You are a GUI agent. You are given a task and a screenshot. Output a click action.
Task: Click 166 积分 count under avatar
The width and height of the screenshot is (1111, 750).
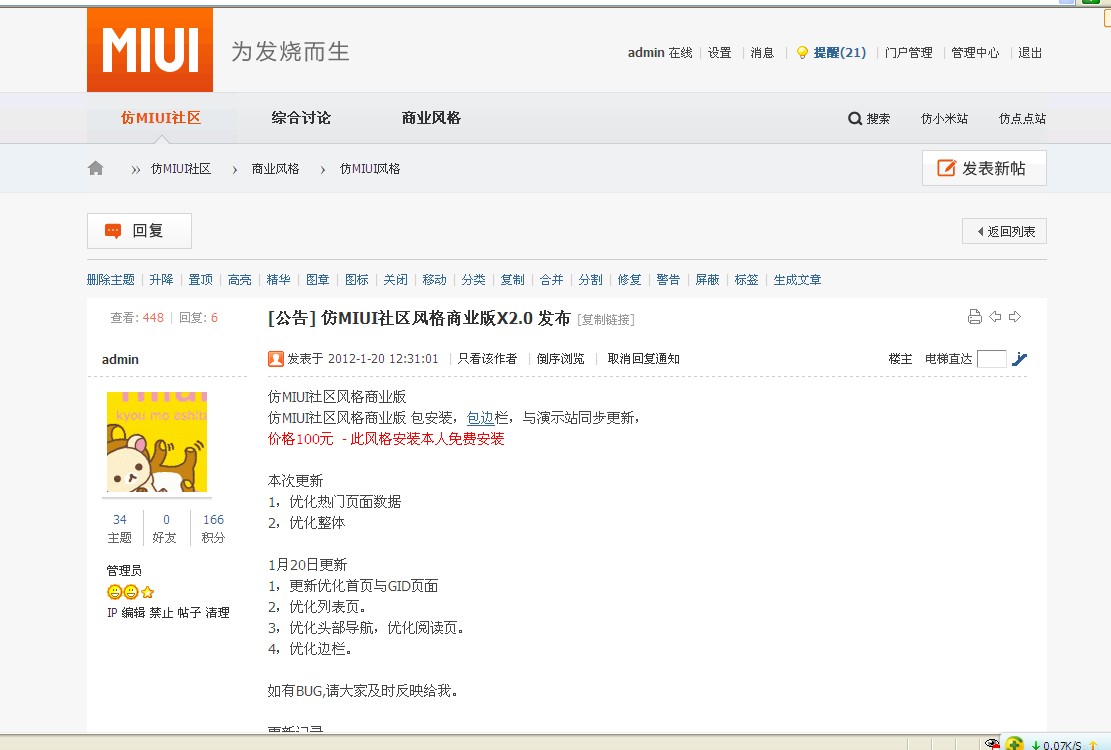coord(213,528)
